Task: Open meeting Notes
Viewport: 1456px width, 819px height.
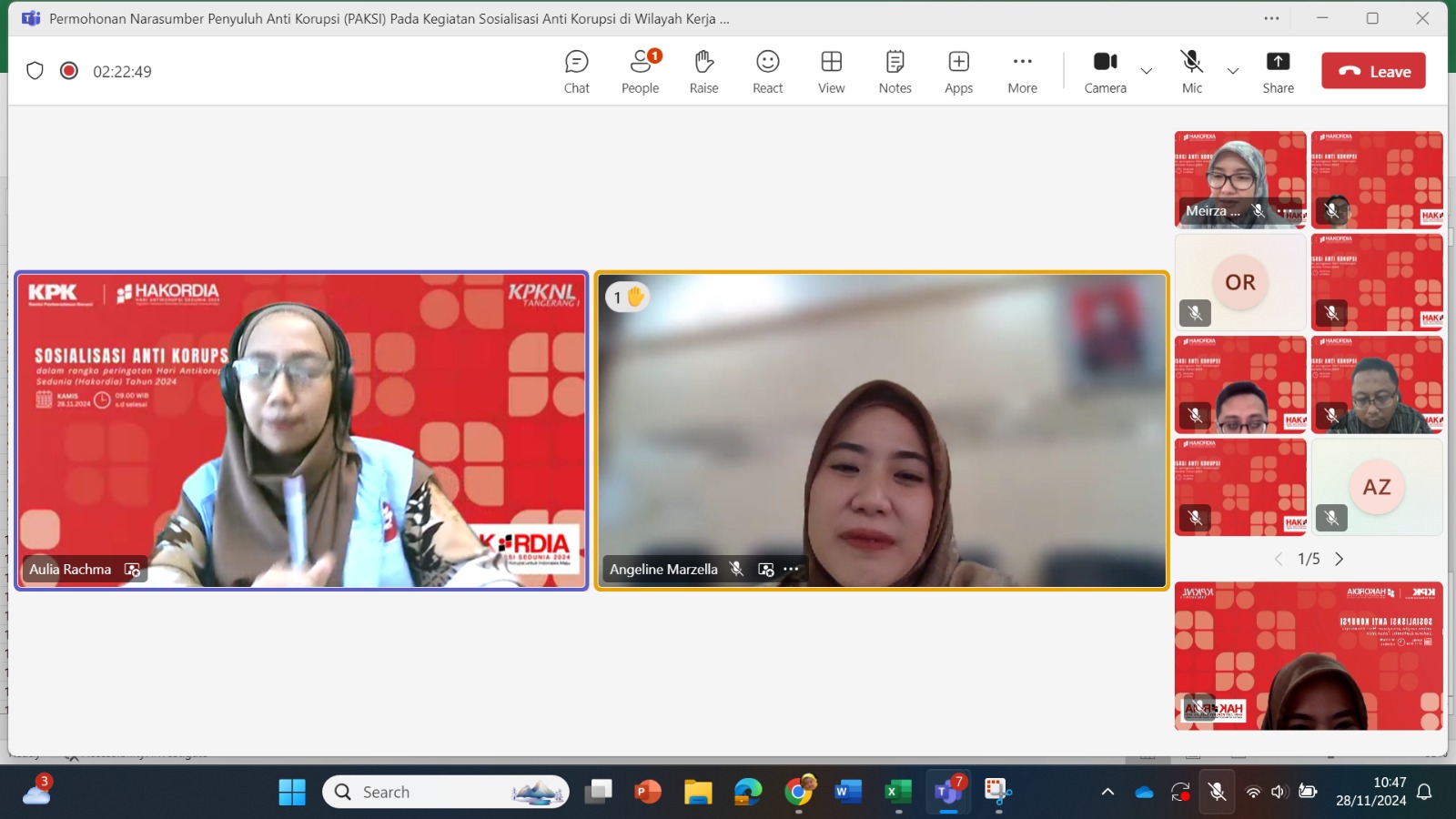Action: 895,72
